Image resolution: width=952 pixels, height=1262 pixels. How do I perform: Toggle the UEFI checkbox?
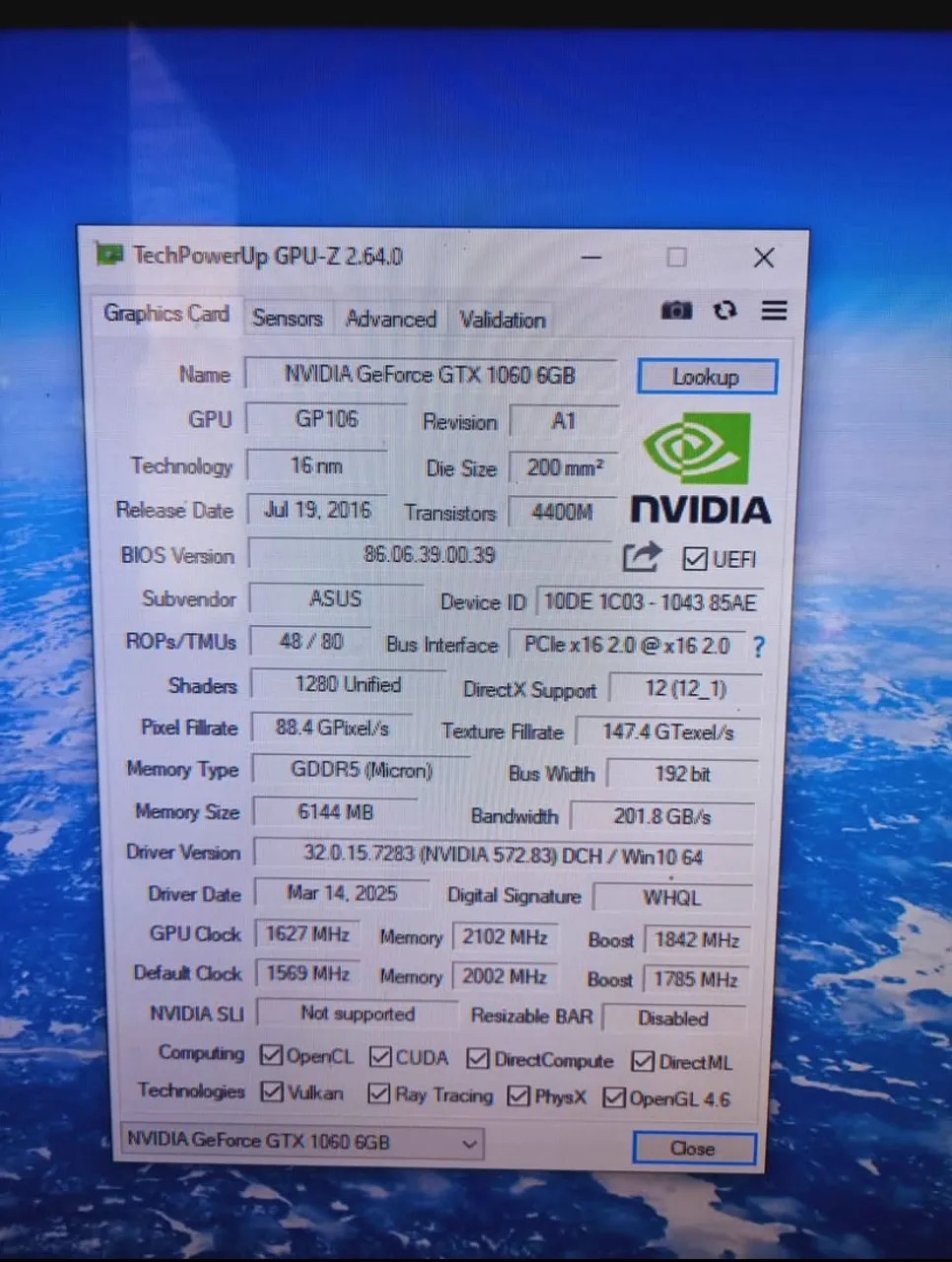pos(695,559)
